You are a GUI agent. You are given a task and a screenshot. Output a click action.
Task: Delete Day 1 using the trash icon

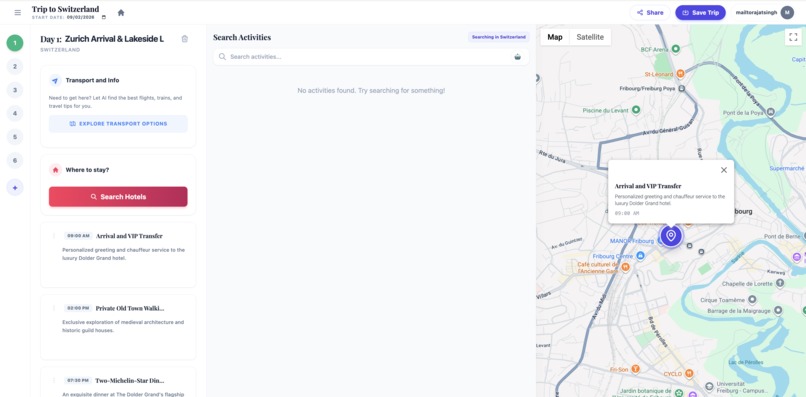185,39
